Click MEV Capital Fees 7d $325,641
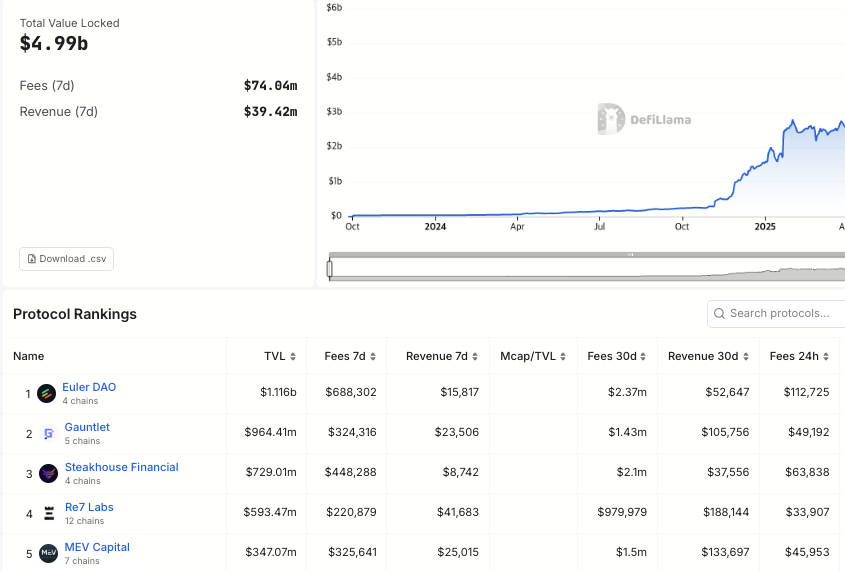Screen dimensions: 845x571 point(352,552)
